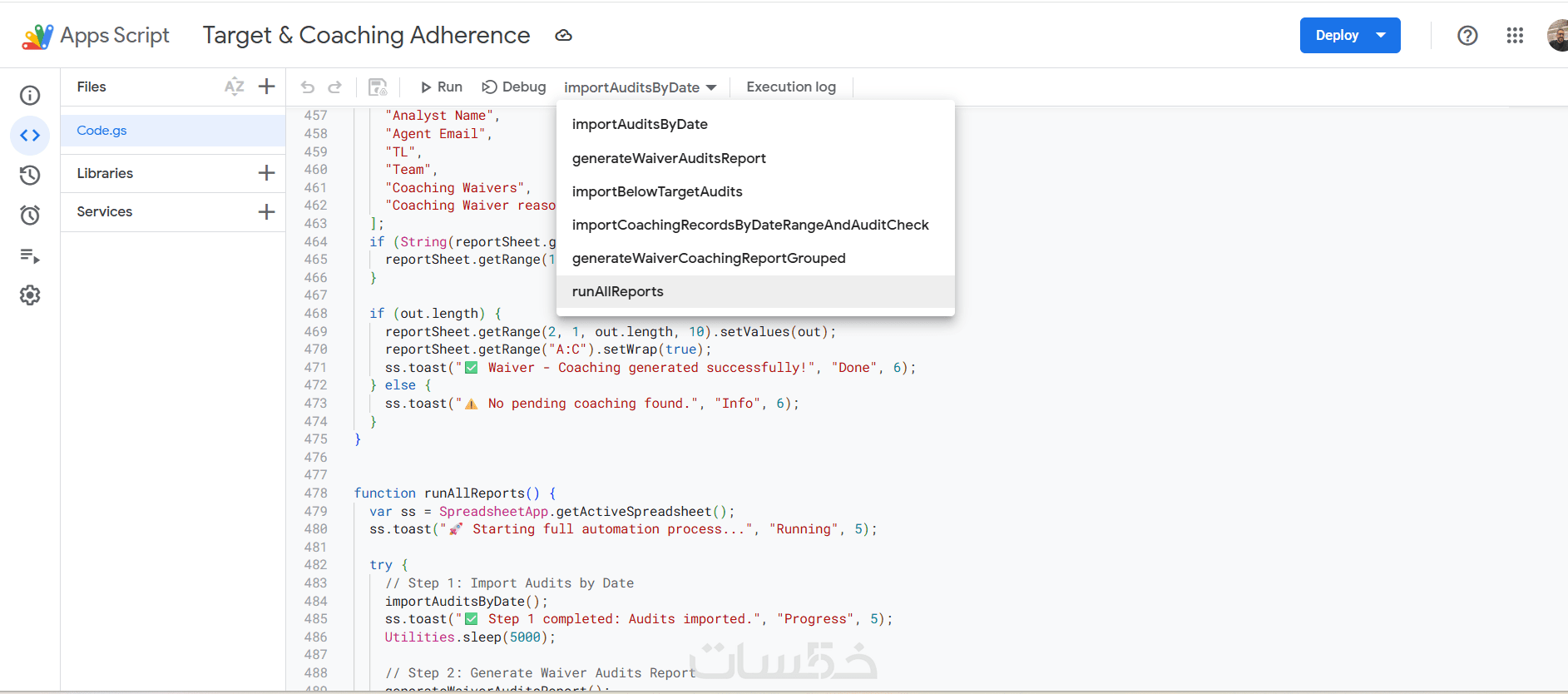This screenshot has height=694, width=1568.
Task: Open the Google apps grid icon
Action: point(1515,36)
